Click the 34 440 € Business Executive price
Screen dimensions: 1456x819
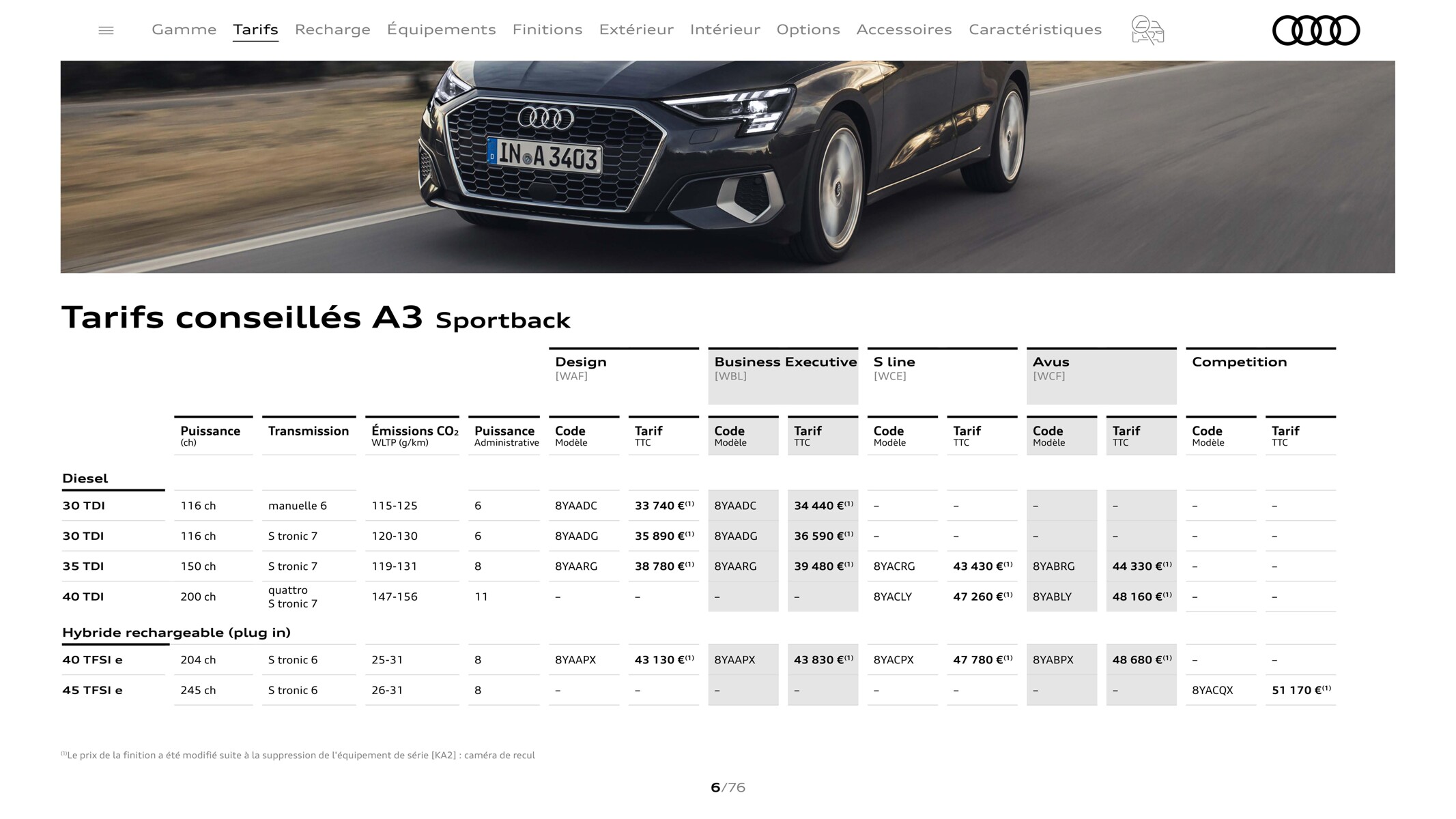[x=823, y=506]
